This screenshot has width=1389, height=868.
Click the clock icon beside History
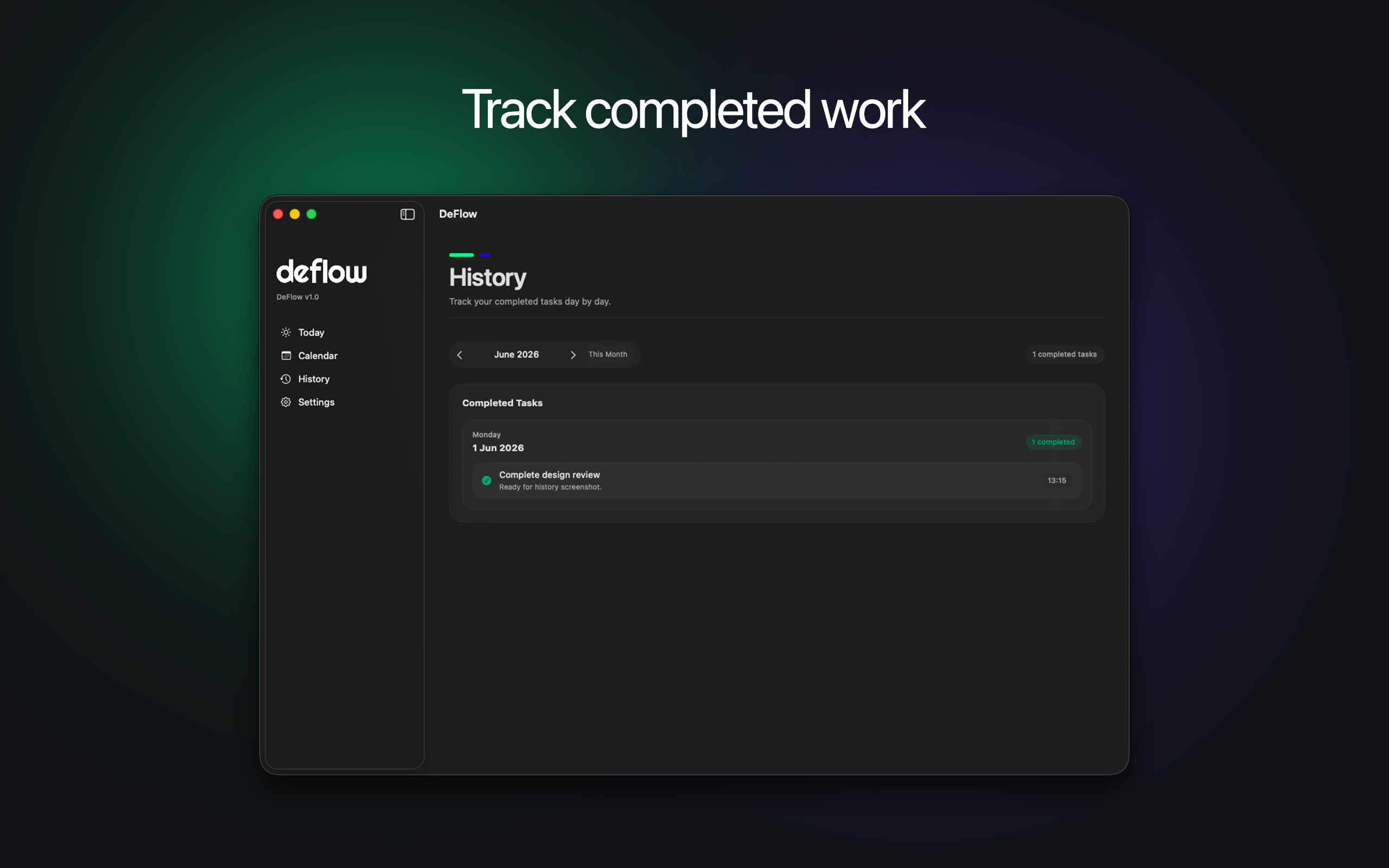286,379
